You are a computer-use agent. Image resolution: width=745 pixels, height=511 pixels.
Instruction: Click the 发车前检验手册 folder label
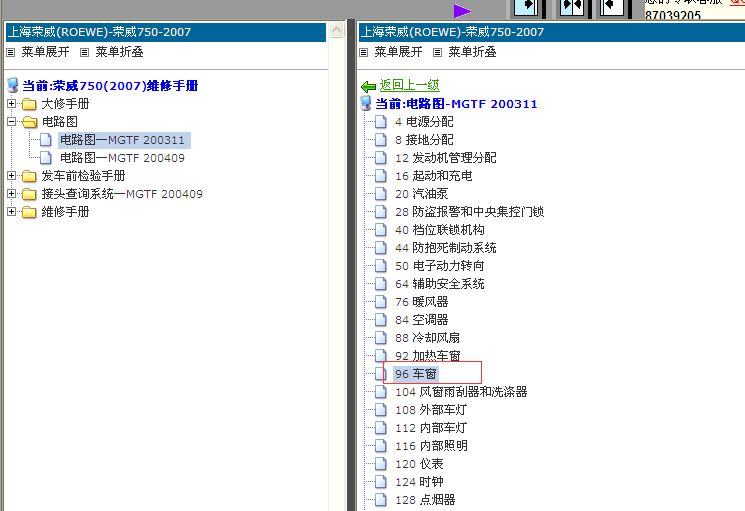click(x=83, y=176)
